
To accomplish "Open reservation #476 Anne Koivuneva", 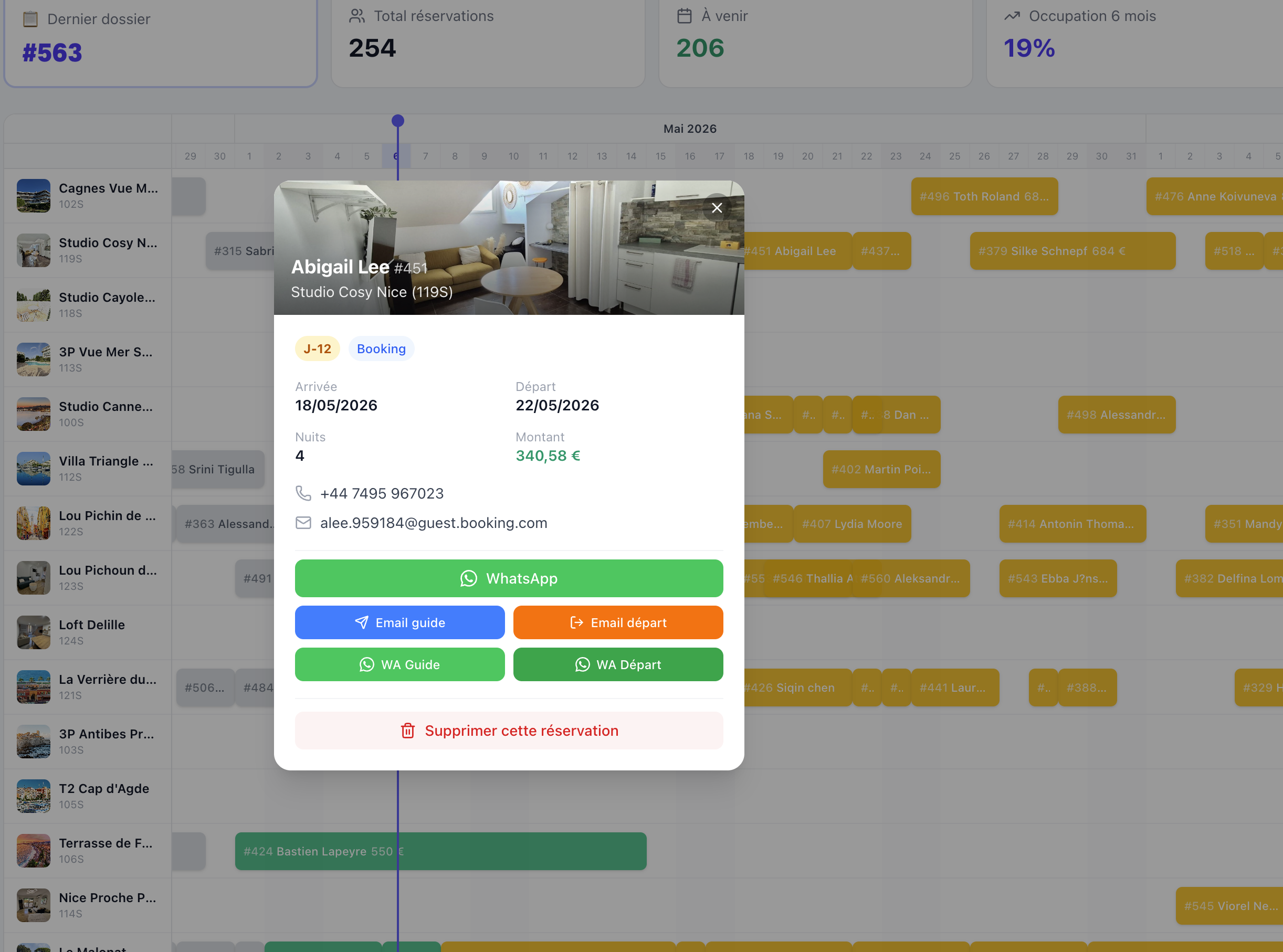I will pos(1214,196).
